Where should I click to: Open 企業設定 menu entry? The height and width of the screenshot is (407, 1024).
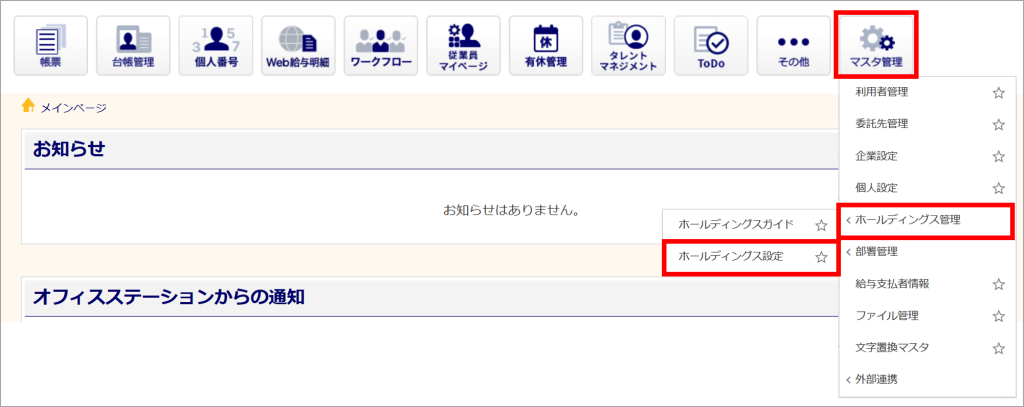876,156
